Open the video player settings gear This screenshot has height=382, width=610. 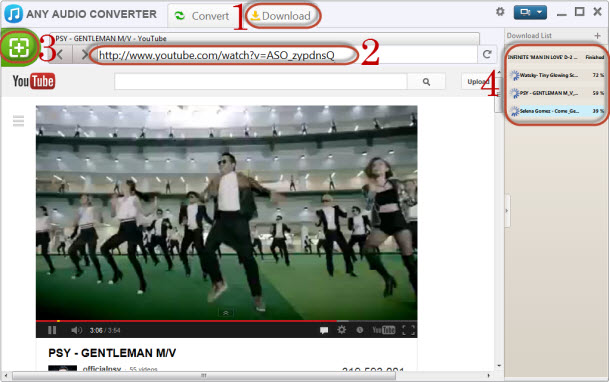[342, 330]
